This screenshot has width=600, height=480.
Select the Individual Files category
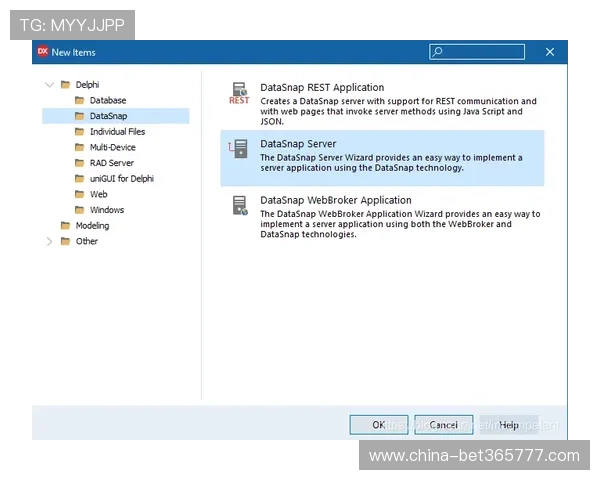coord(117,132)
